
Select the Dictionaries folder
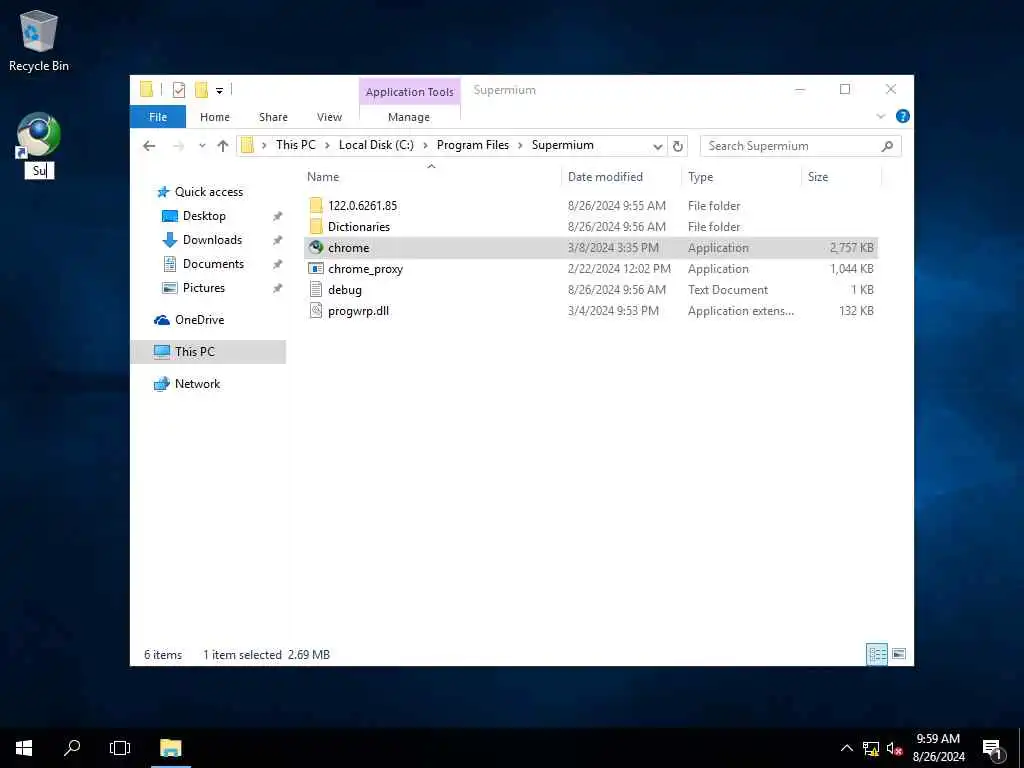click(x=359, y=227)
